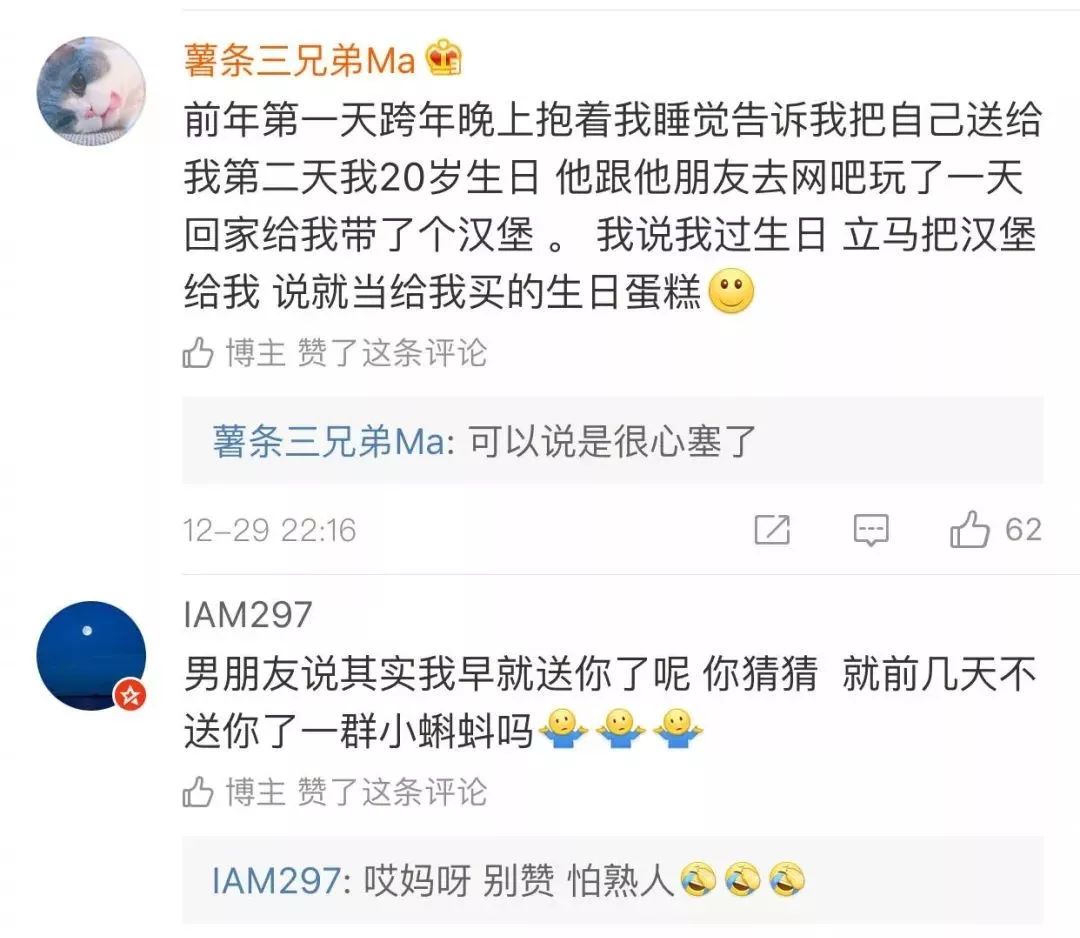Select the first comment text about 汉堡

[x=612, y=206]
